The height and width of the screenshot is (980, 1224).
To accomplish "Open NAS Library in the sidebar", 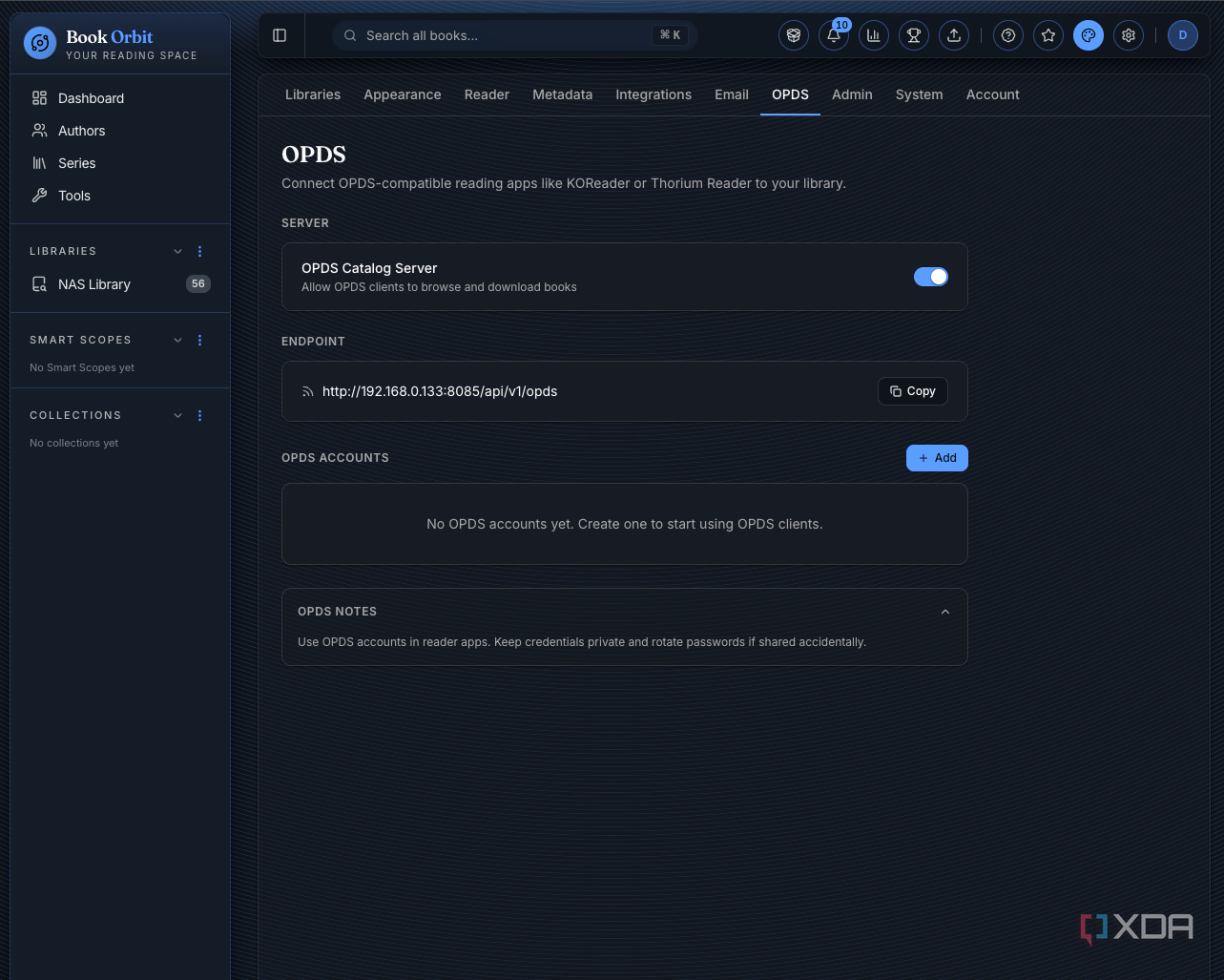I will pos(120,284).
